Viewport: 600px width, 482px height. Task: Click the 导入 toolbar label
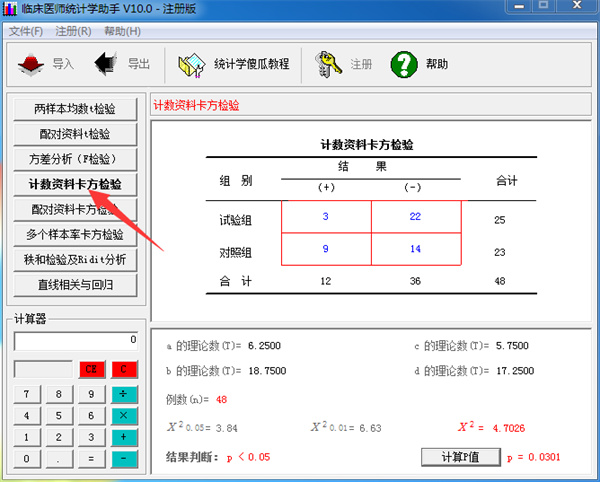coord(63,64)
